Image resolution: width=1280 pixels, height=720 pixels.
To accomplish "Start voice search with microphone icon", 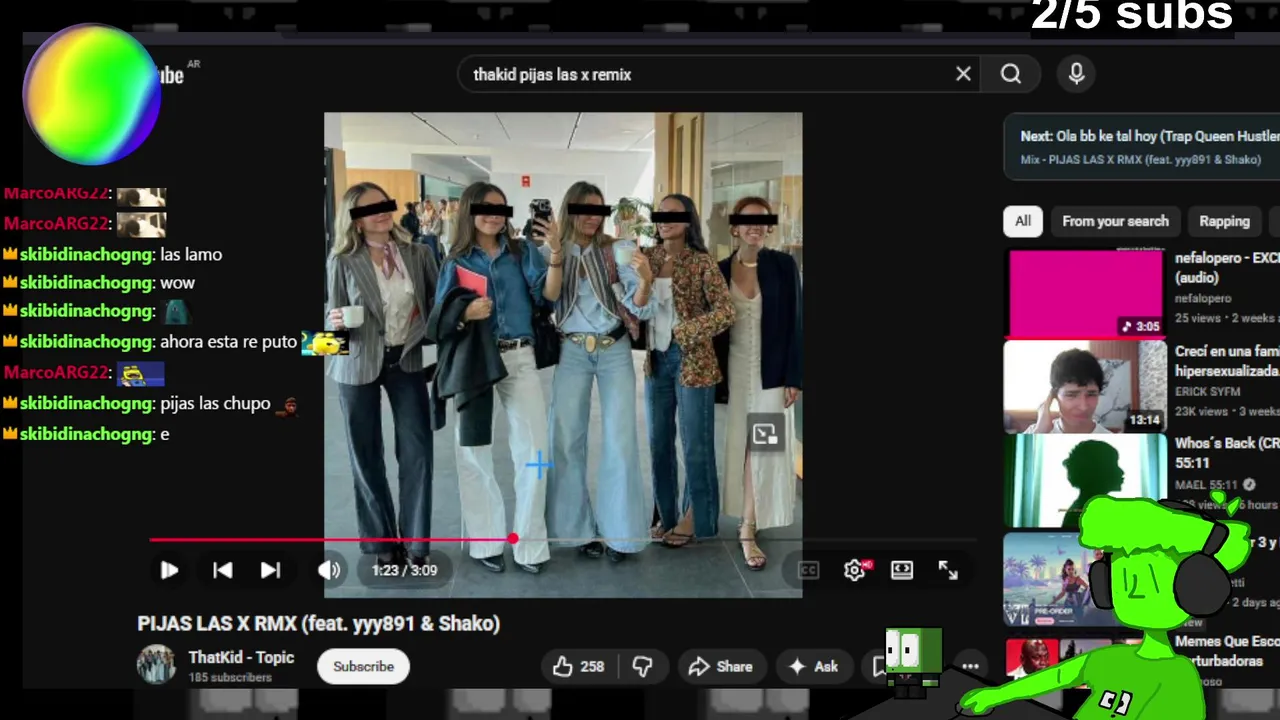I will (x=1076, y=74).
